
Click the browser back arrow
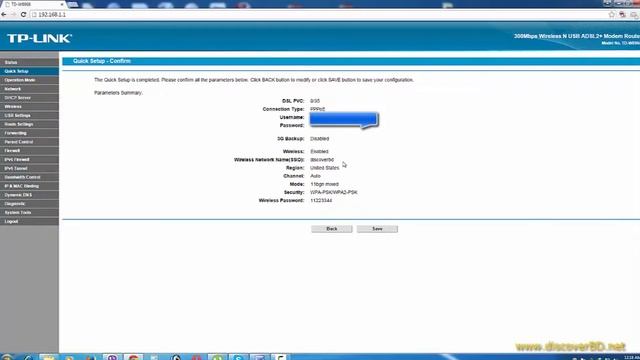[x=4, y=14]
